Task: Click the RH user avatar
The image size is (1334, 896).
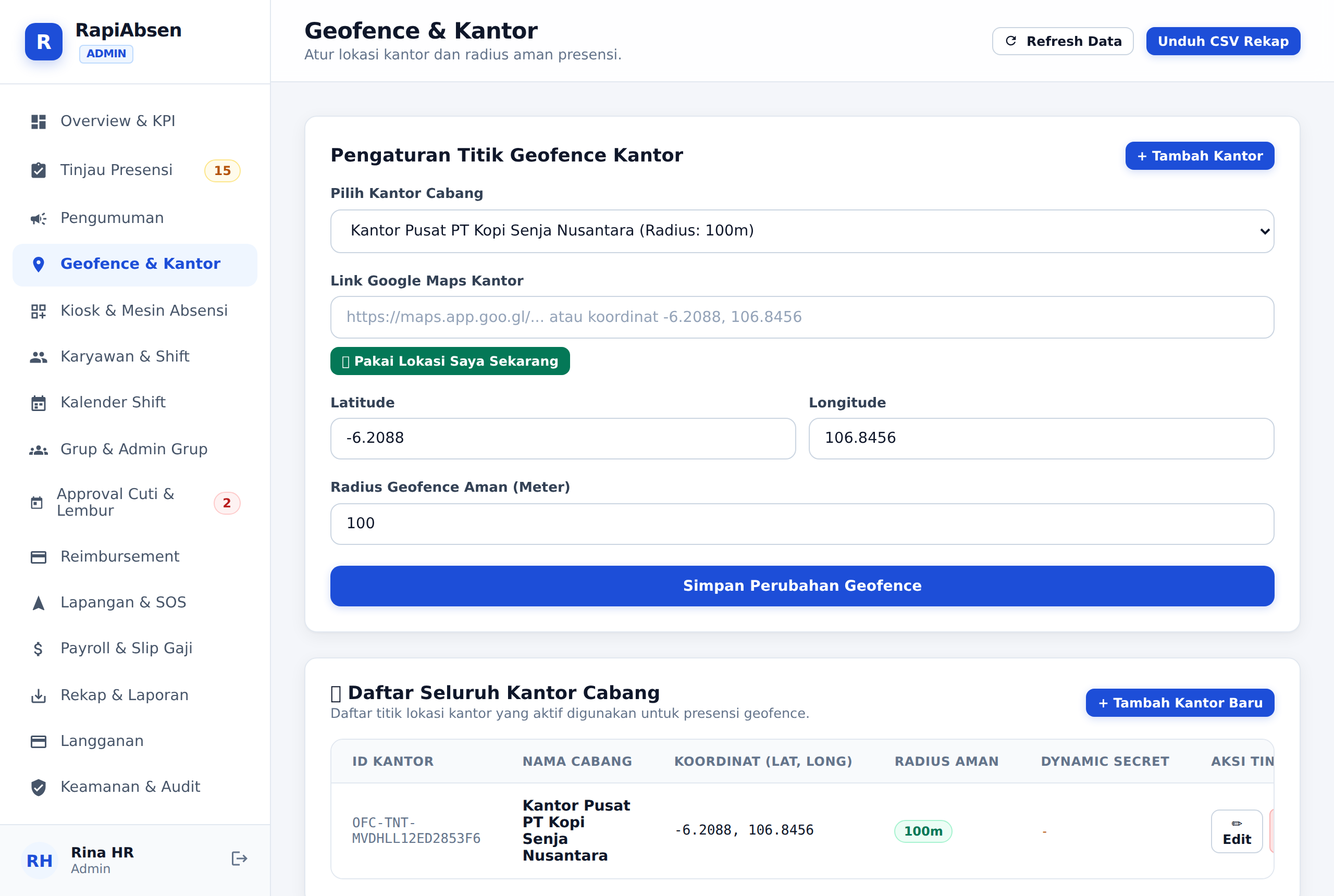Action: click(x=40, y=860)
